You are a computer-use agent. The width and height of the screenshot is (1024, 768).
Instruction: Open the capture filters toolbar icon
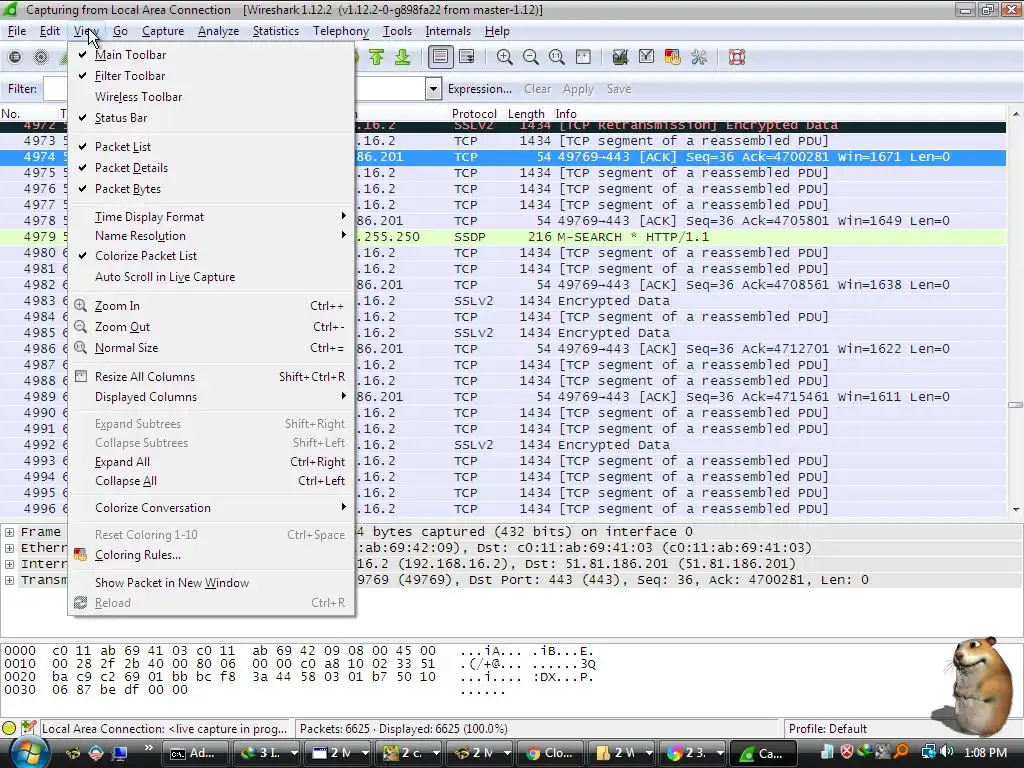pyautogui.click(x=620, y=57)
